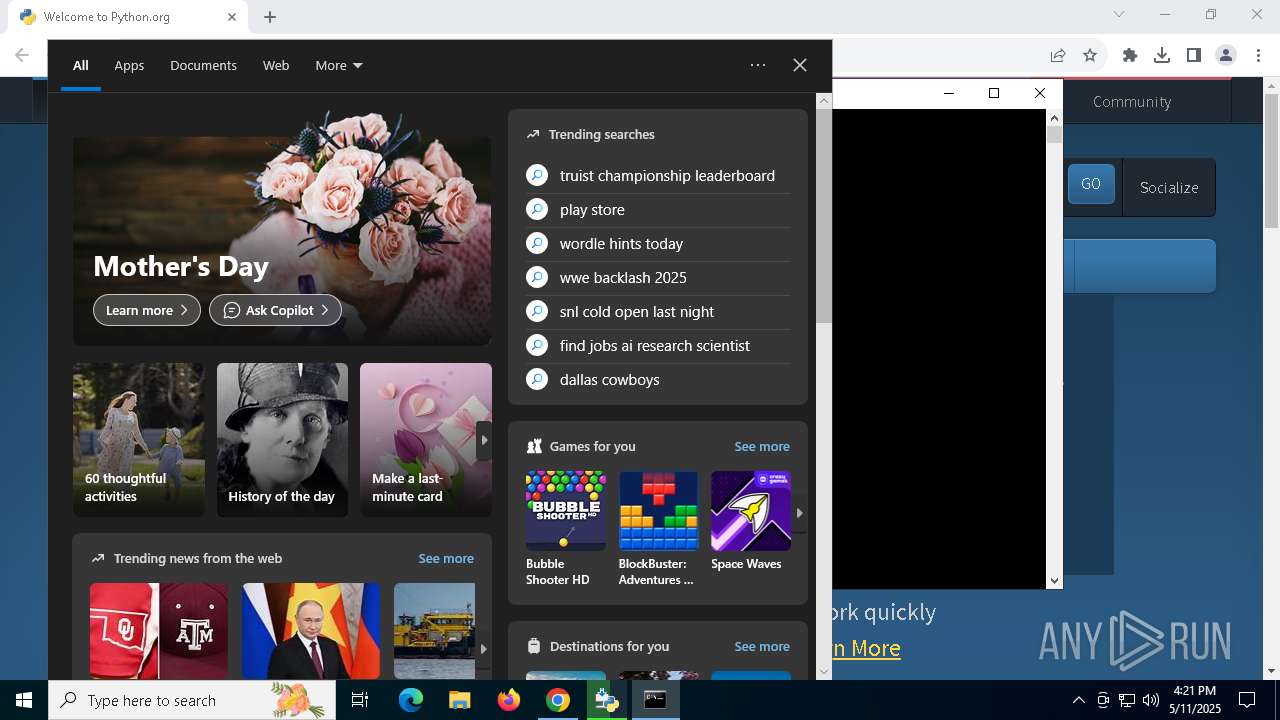This screenshot has width=1280, height=720.
Task: Maximize the black console window
Action: point(994,93)
